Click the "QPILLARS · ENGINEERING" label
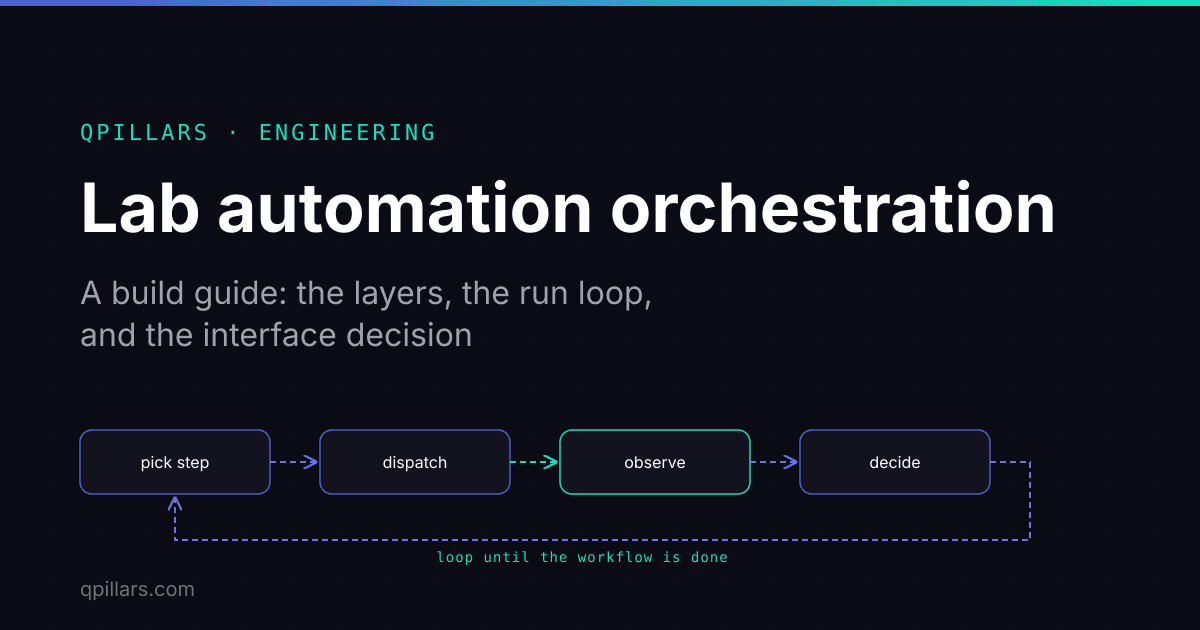The image size is (1200, 630). tap(258, 132)
